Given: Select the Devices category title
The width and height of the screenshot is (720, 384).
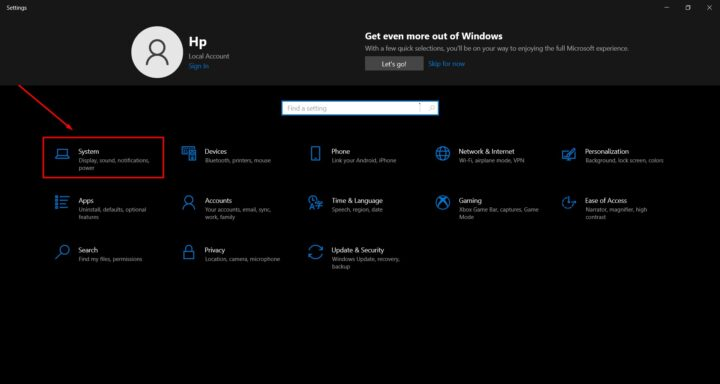Looking at the screenshot, I should (x=216, y=151).
